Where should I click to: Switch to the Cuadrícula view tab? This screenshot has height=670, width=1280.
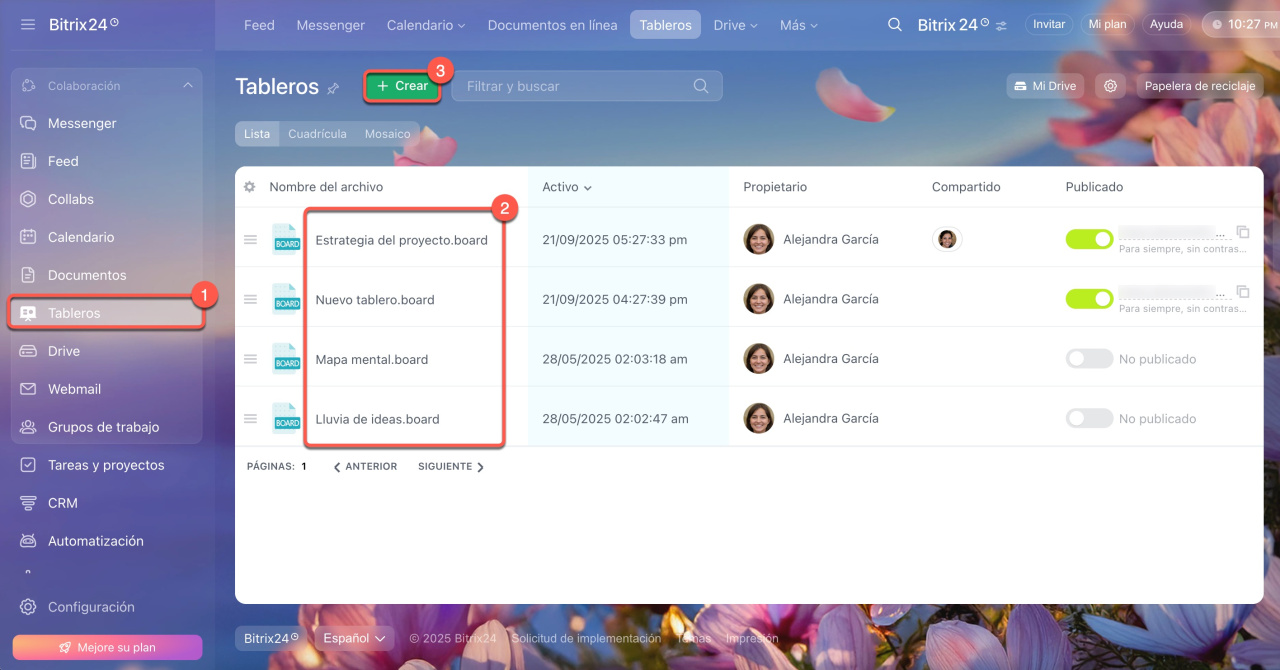click(x=317, y=134)
